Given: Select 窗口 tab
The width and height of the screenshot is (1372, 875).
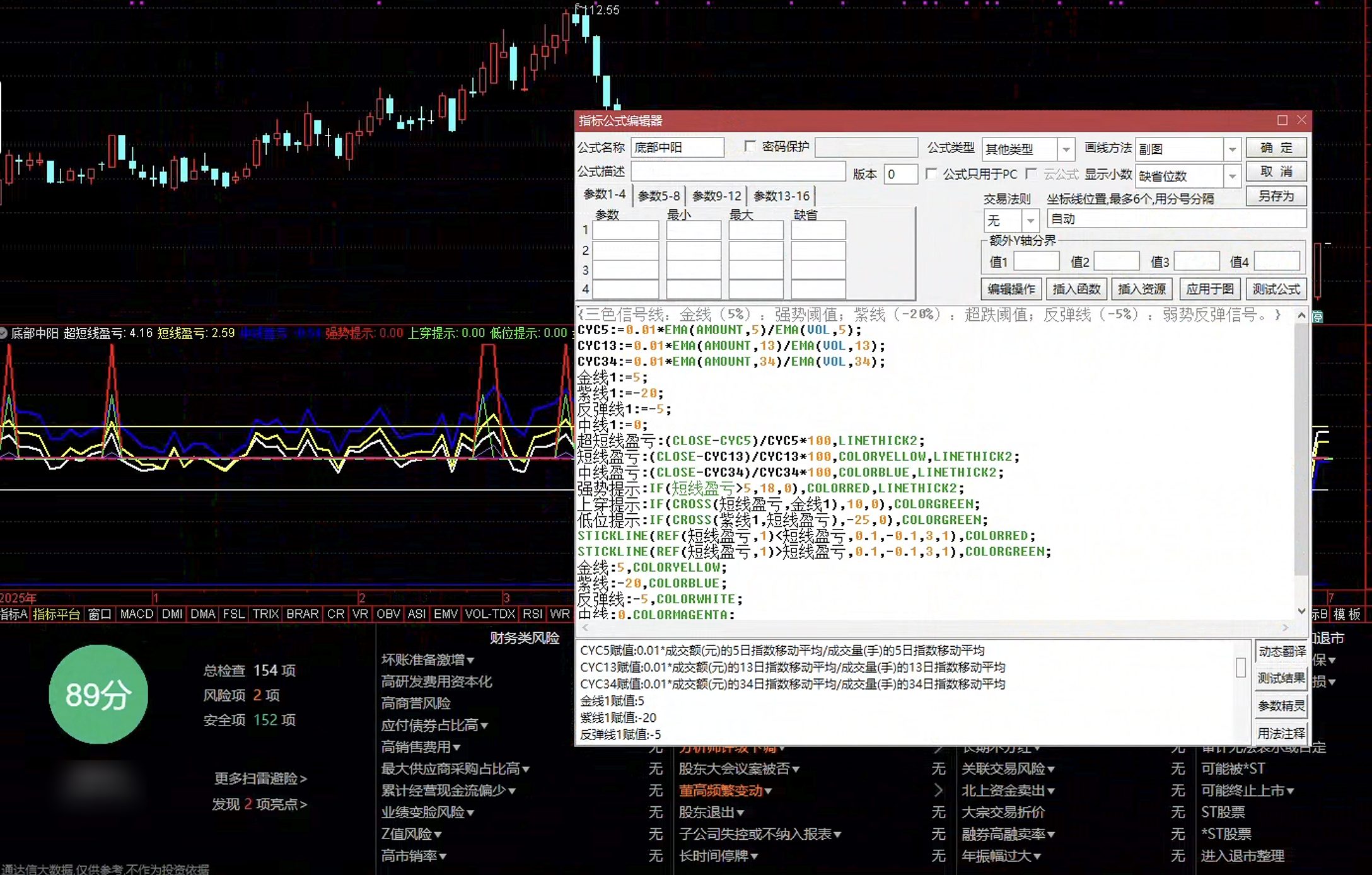Looking at the screenshot, I should point(100,614).
